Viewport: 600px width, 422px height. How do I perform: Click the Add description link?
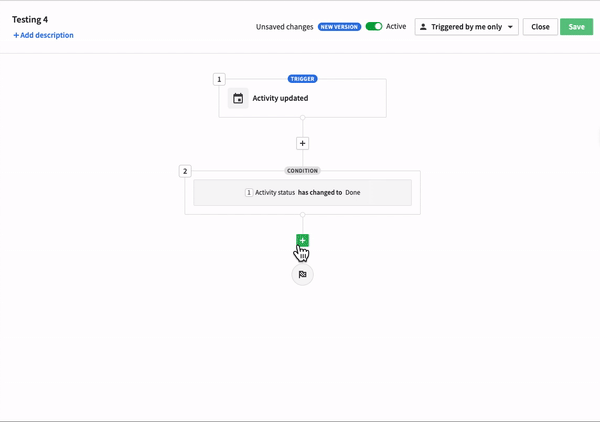(x=44, y=35)
